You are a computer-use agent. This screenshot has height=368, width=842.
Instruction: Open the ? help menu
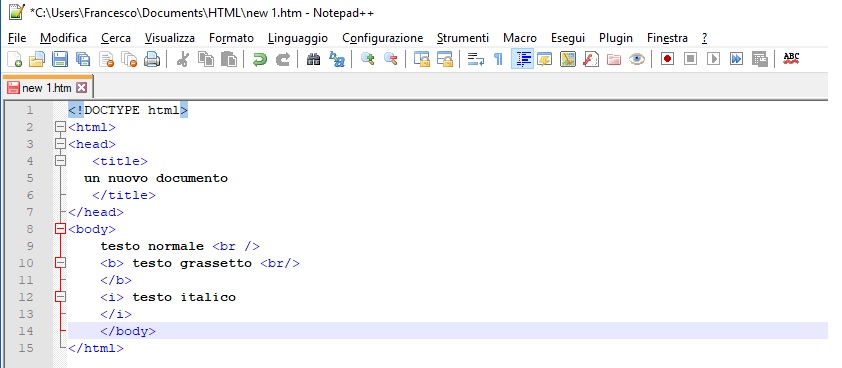pos(705,38)
